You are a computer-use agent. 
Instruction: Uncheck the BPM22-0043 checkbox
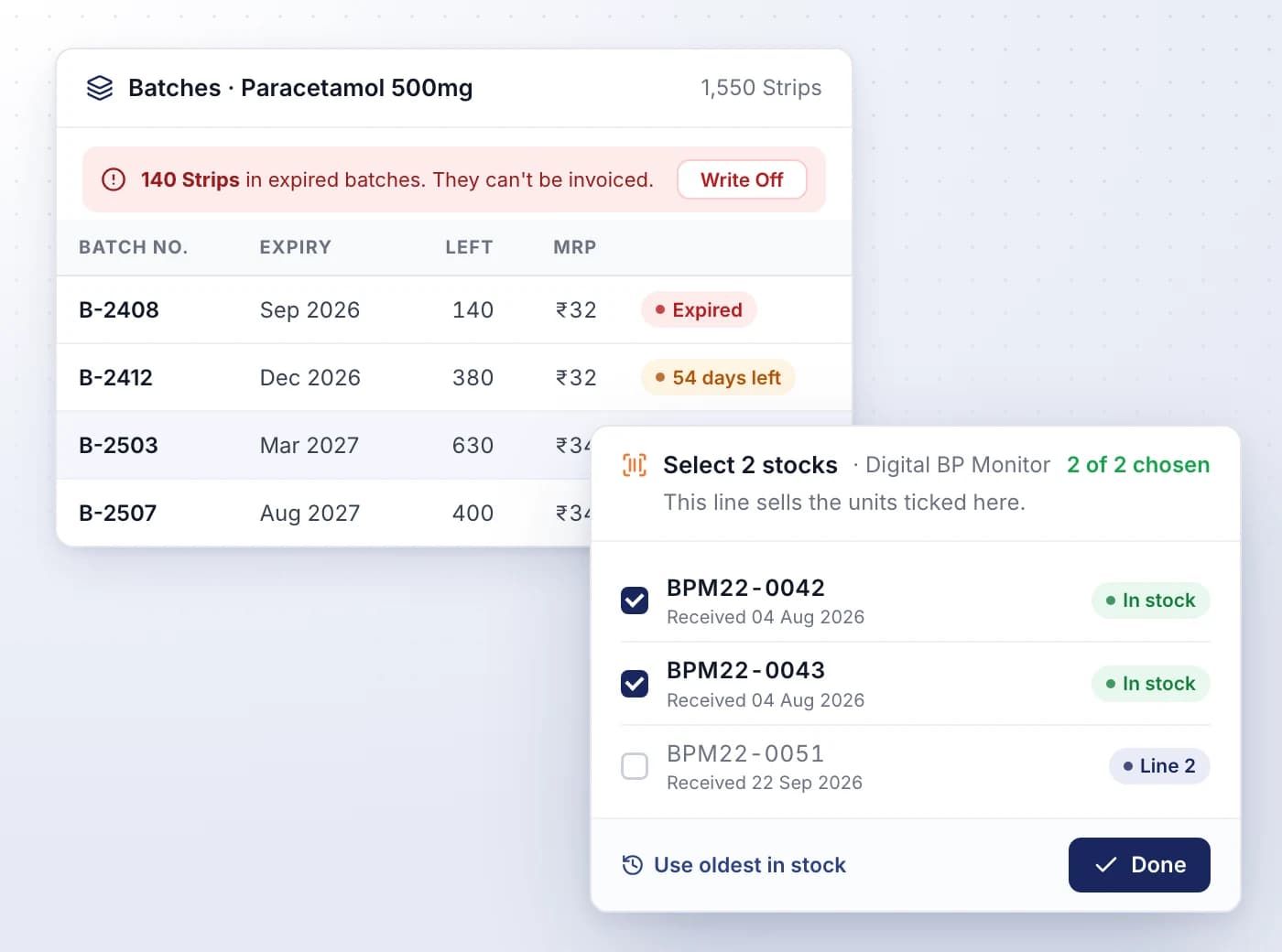pos(635,684)
